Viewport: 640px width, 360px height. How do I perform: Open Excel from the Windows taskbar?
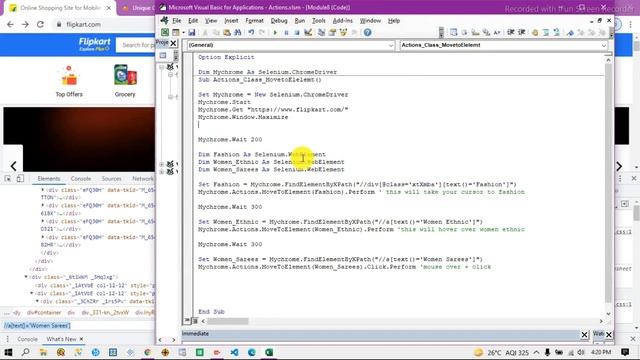tap(269, 352)
